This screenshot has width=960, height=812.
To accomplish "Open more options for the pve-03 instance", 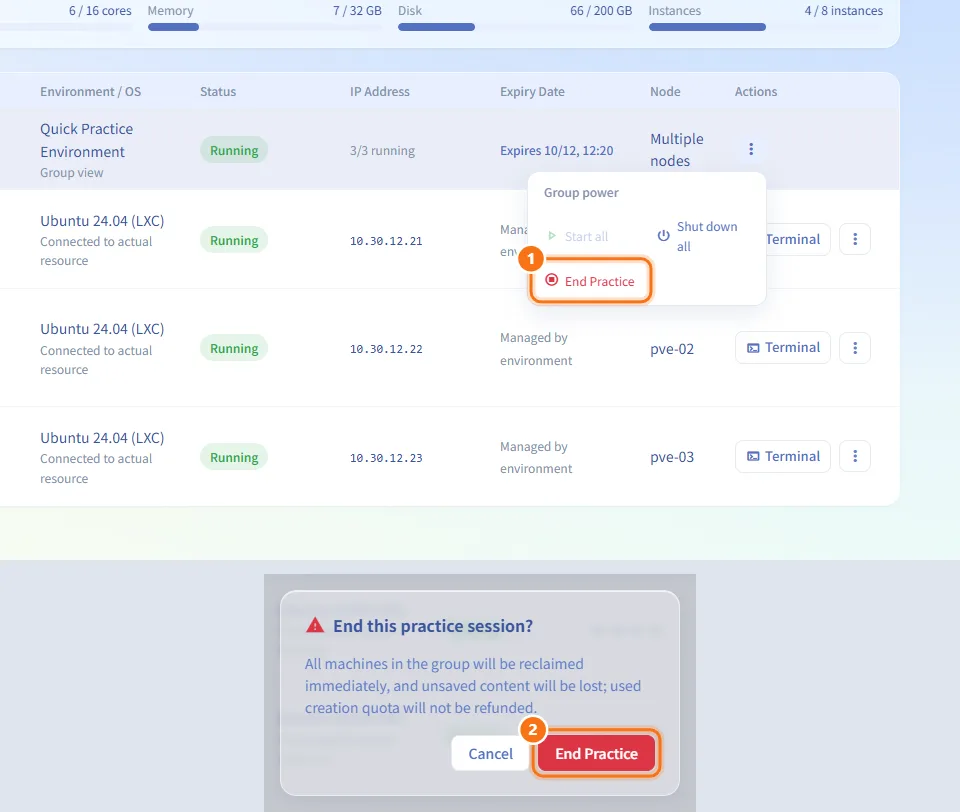I will pos(855,456).
